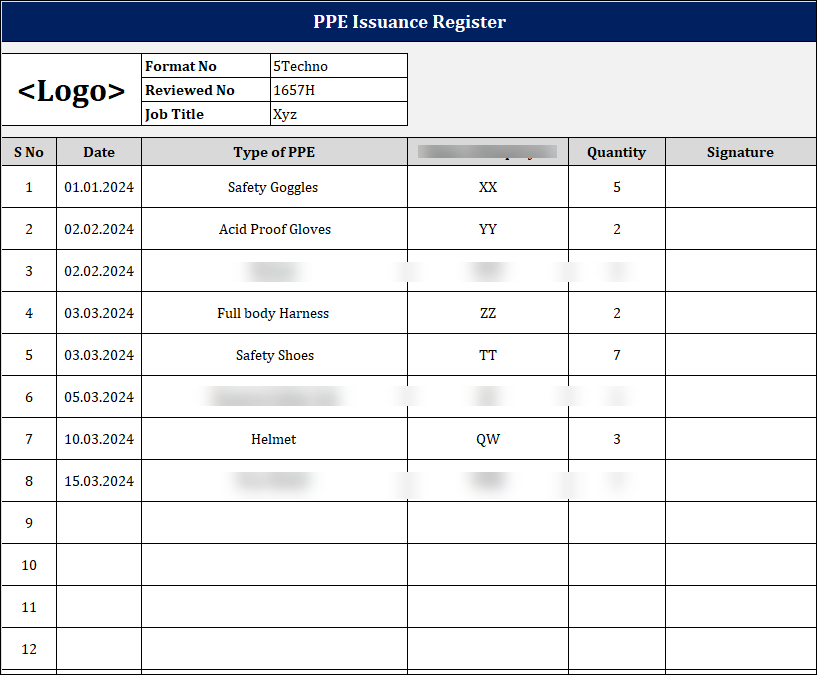
Task: Select the Safety Shoes cell
Action: (274, 355)
